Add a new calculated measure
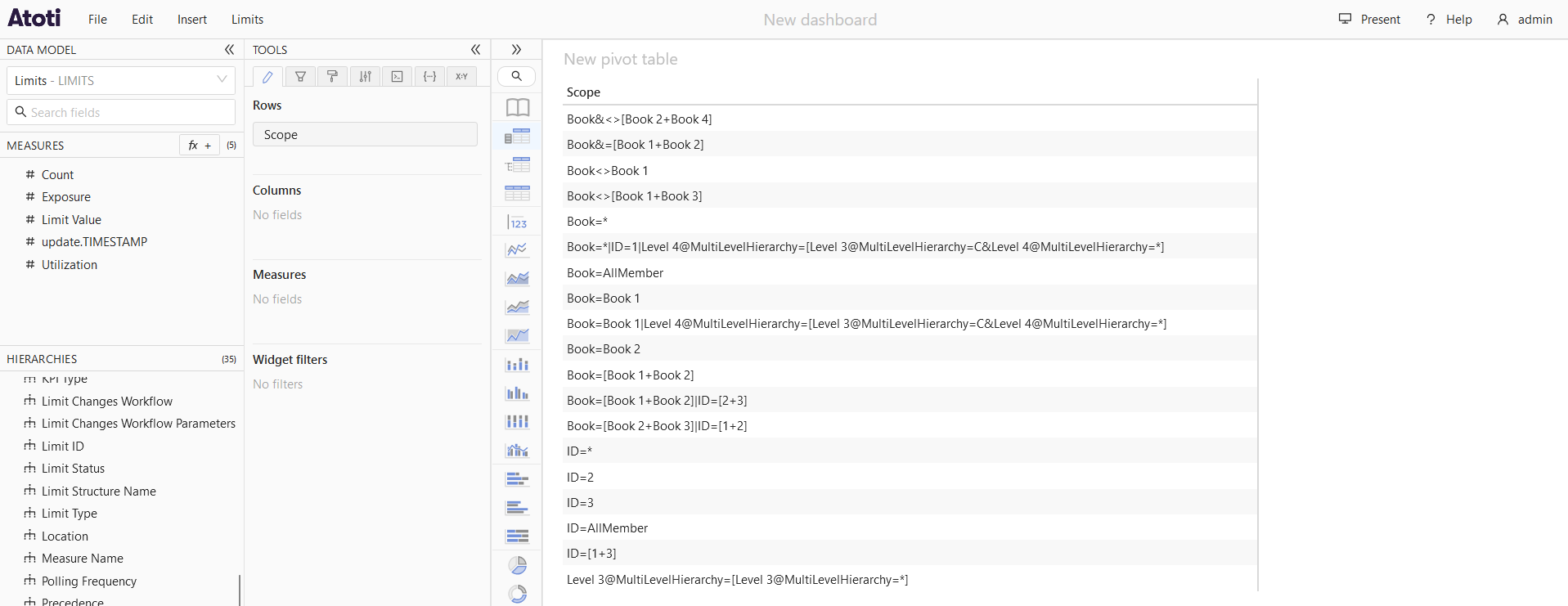The width and height of the screenshot is (1568, 606). [x=200, y=146]
